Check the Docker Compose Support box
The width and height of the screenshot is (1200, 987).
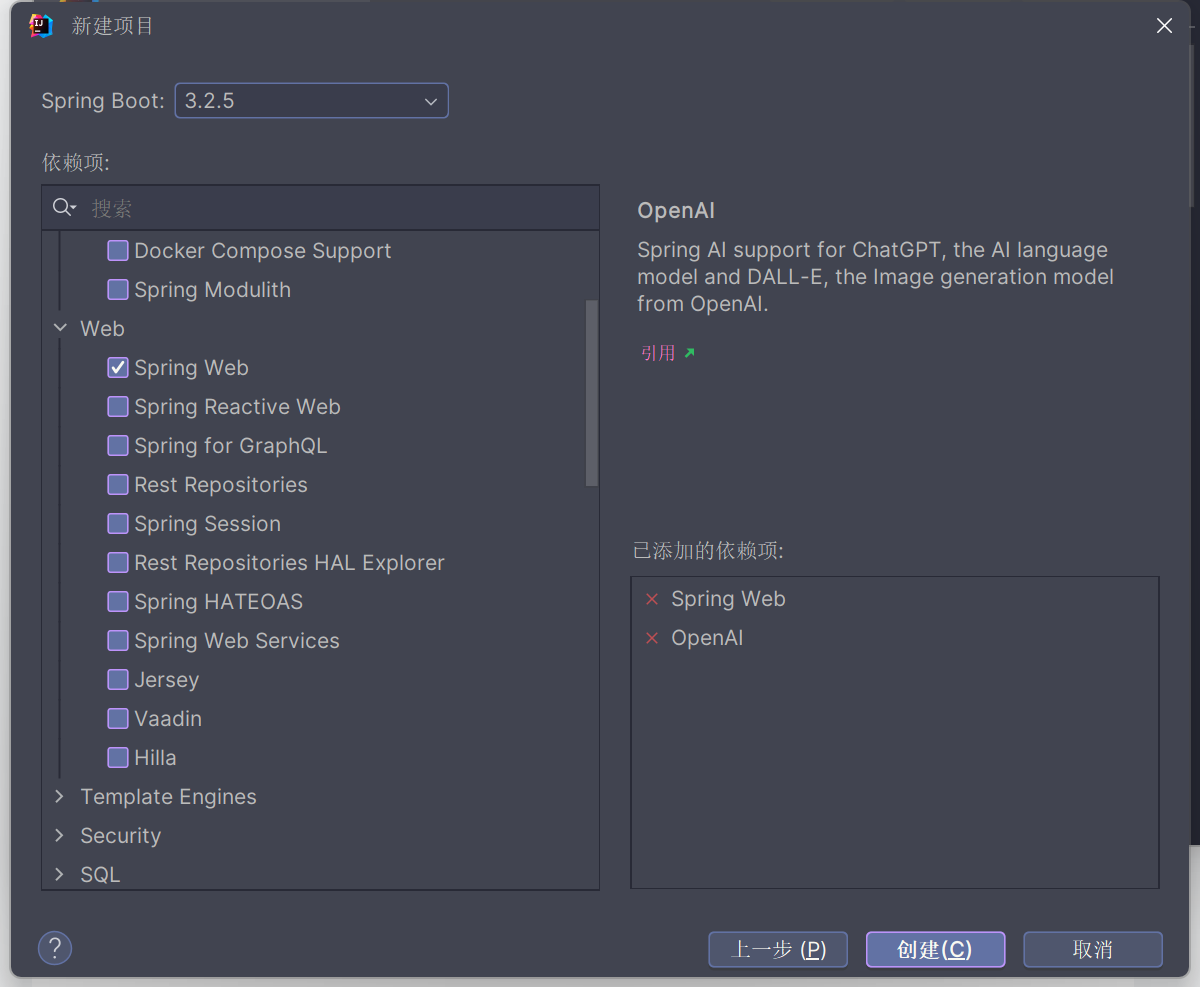[118, 250]
